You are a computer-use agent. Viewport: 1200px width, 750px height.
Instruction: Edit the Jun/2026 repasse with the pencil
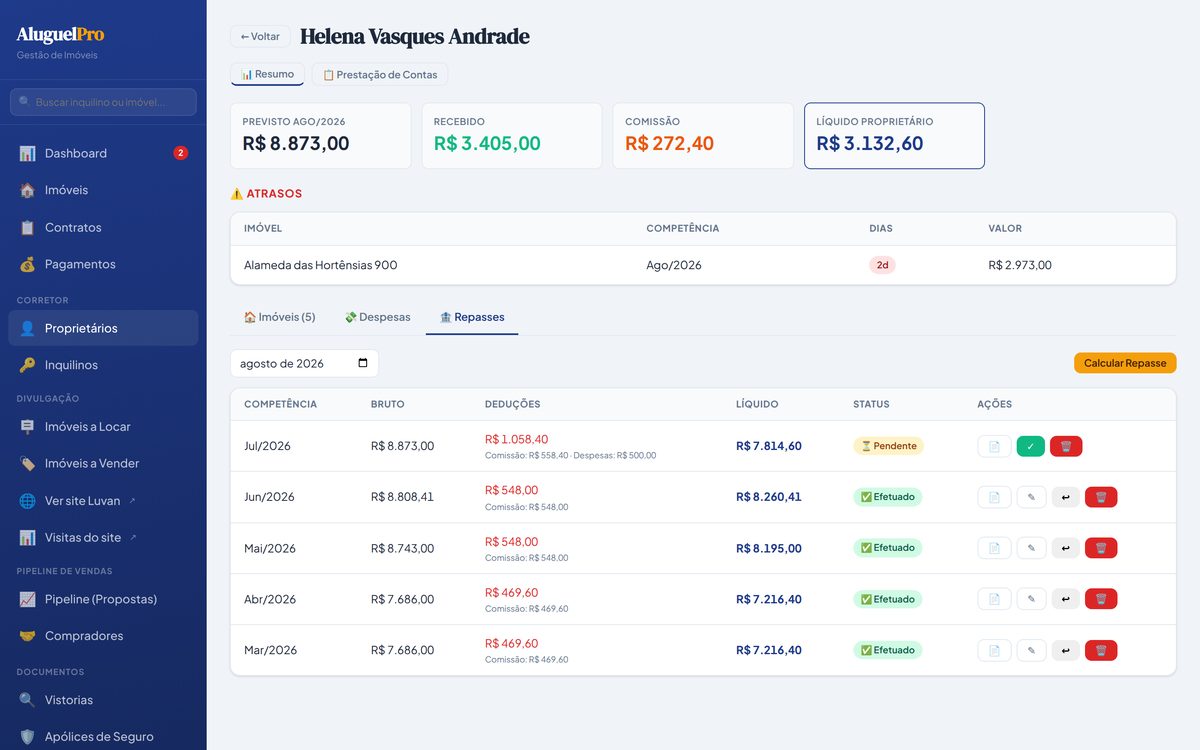tap(1031, 497)
